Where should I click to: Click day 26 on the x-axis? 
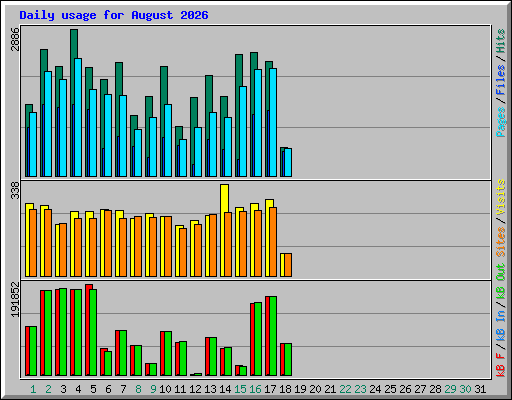click(x=405, y=389)
